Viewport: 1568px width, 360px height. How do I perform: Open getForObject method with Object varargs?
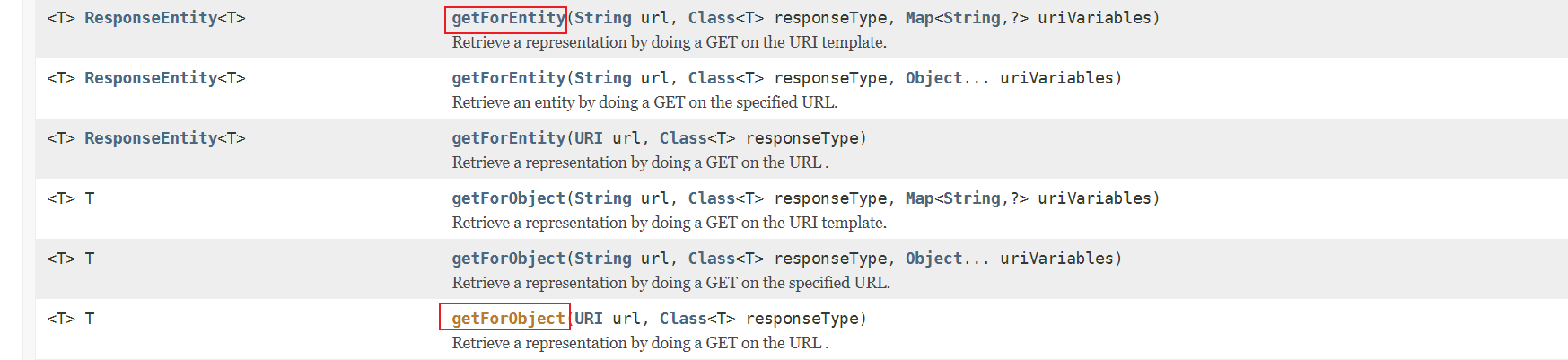pos(508,259)
